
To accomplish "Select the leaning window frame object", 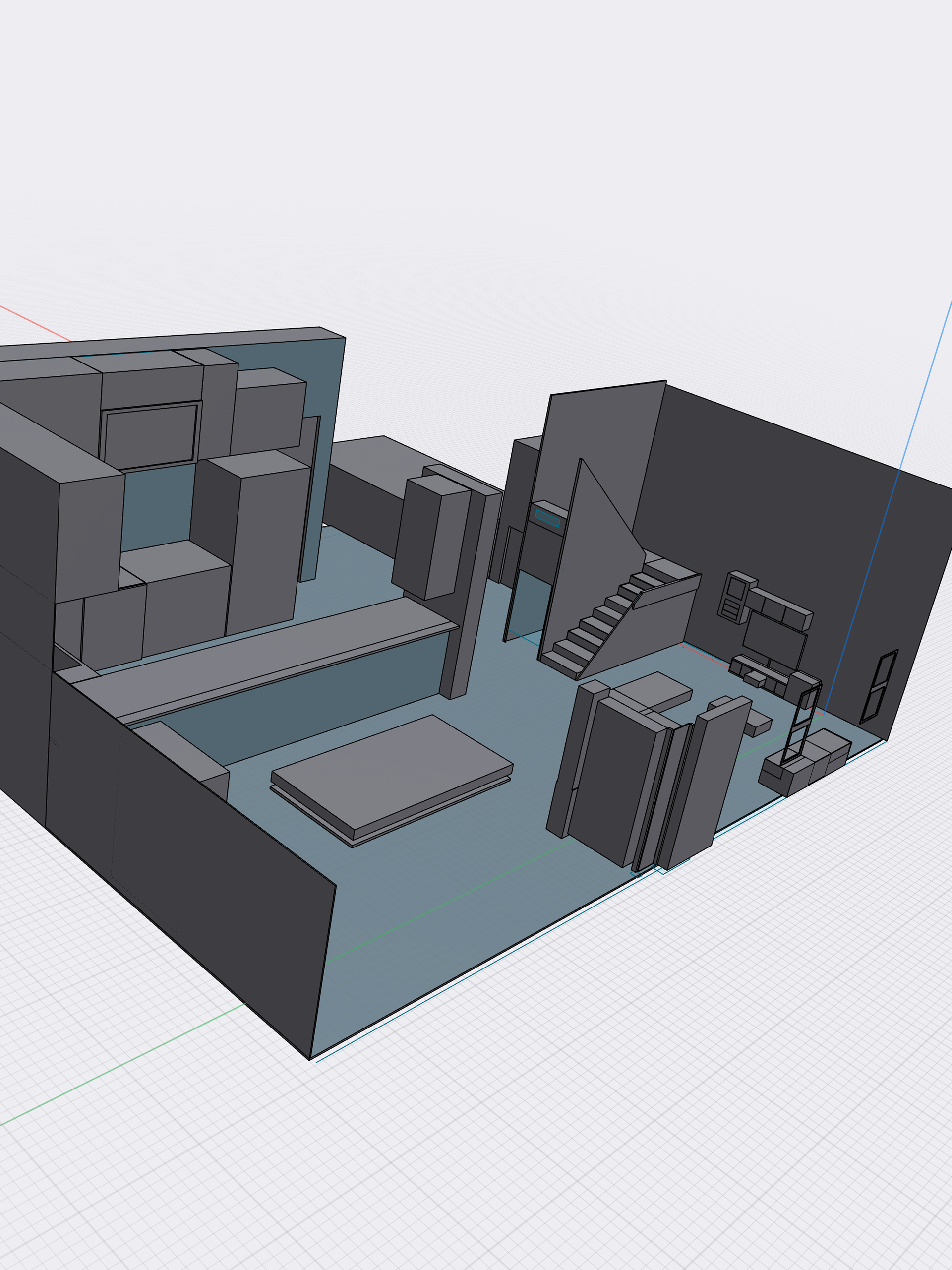I will [x=800, y=726].
